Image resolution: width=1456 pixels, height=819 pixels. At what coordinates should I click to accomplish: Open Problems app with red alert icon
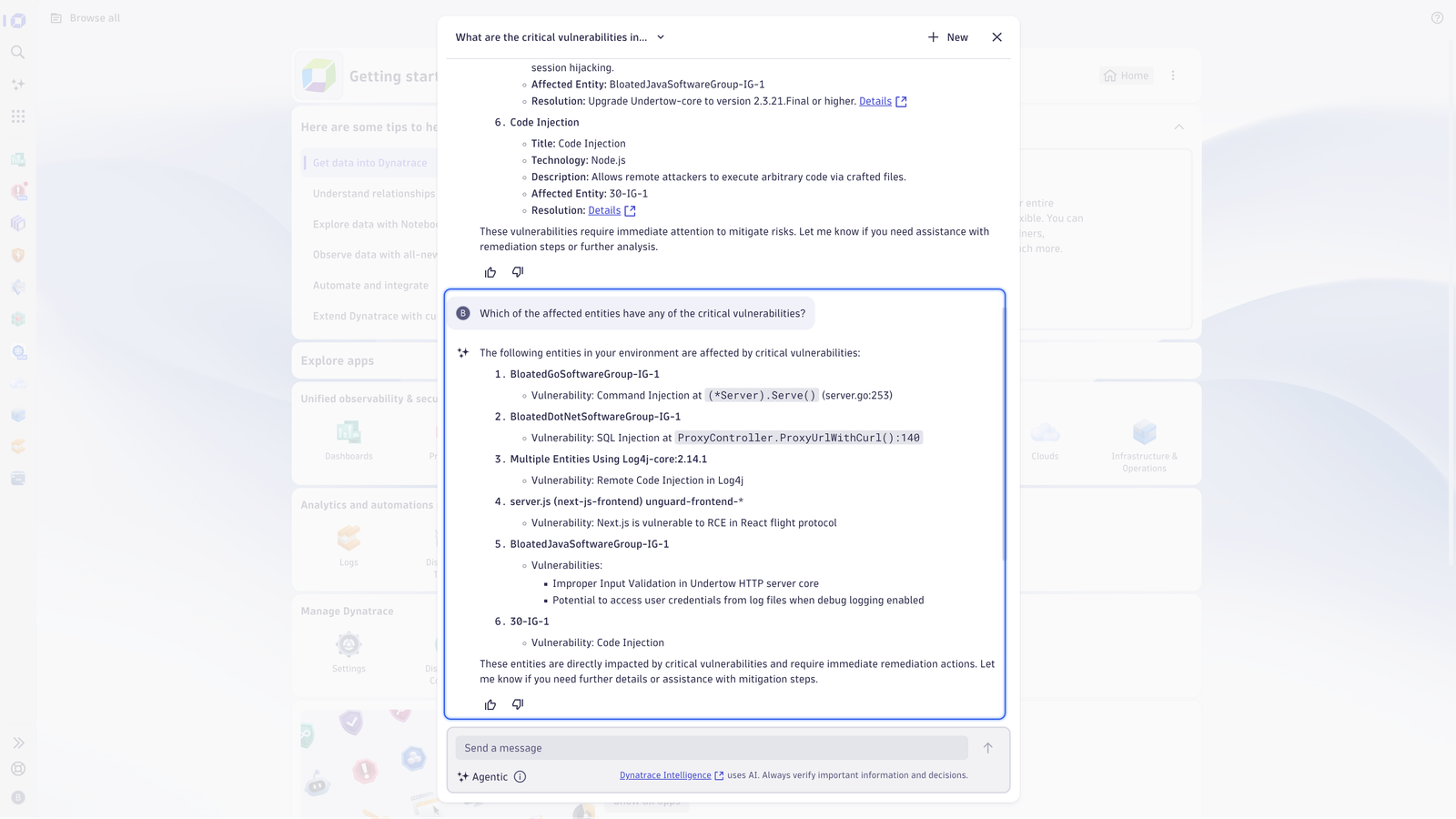tap(18, 191)
